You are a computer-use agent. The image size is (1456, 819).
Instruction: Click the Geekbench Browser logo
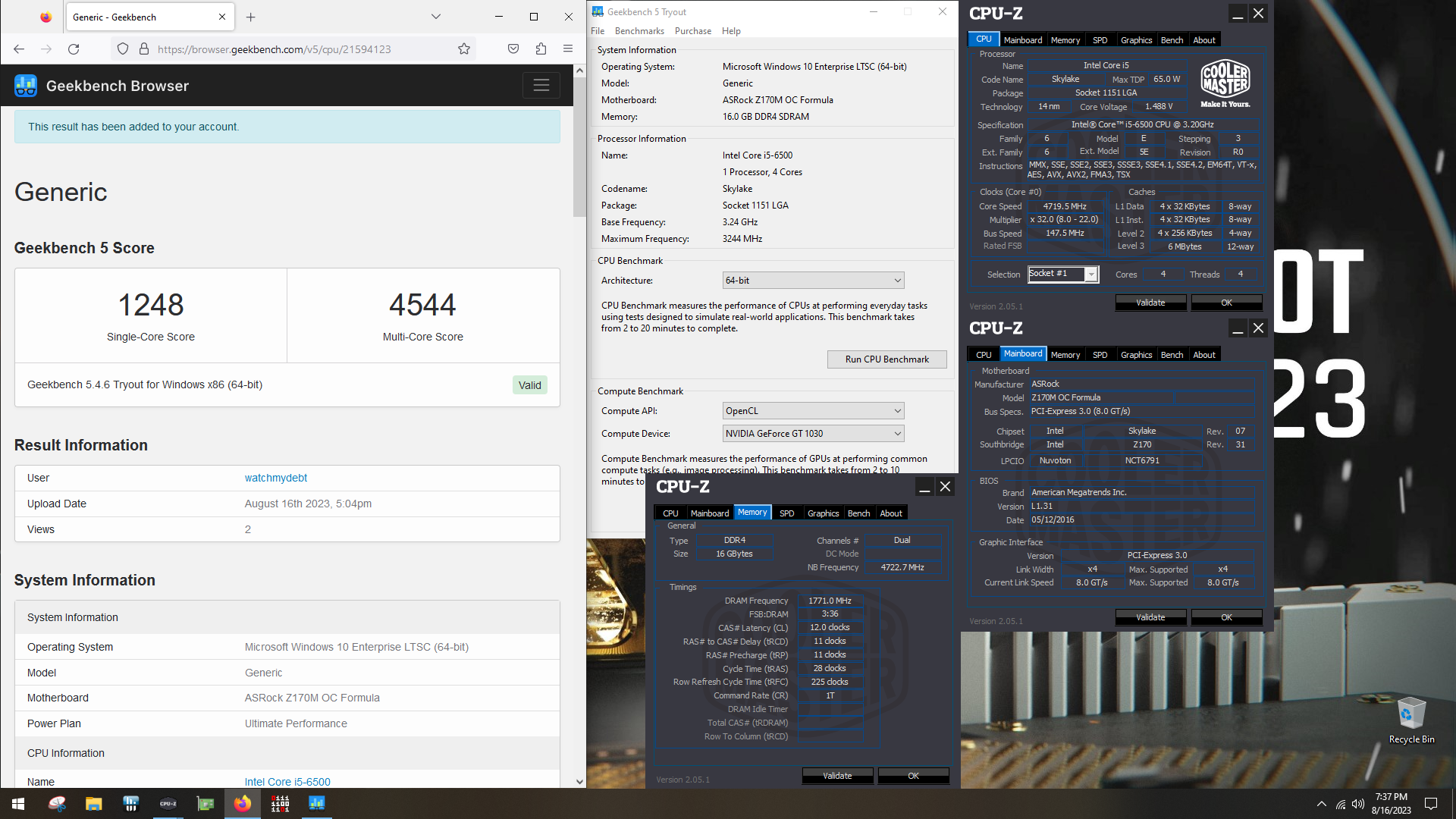tap(26, 86)
